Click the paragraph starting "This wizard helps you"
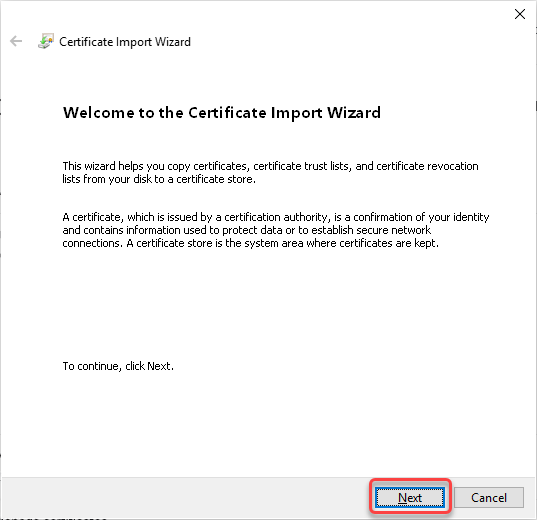537x520 pixels. (x=270, y=172)
